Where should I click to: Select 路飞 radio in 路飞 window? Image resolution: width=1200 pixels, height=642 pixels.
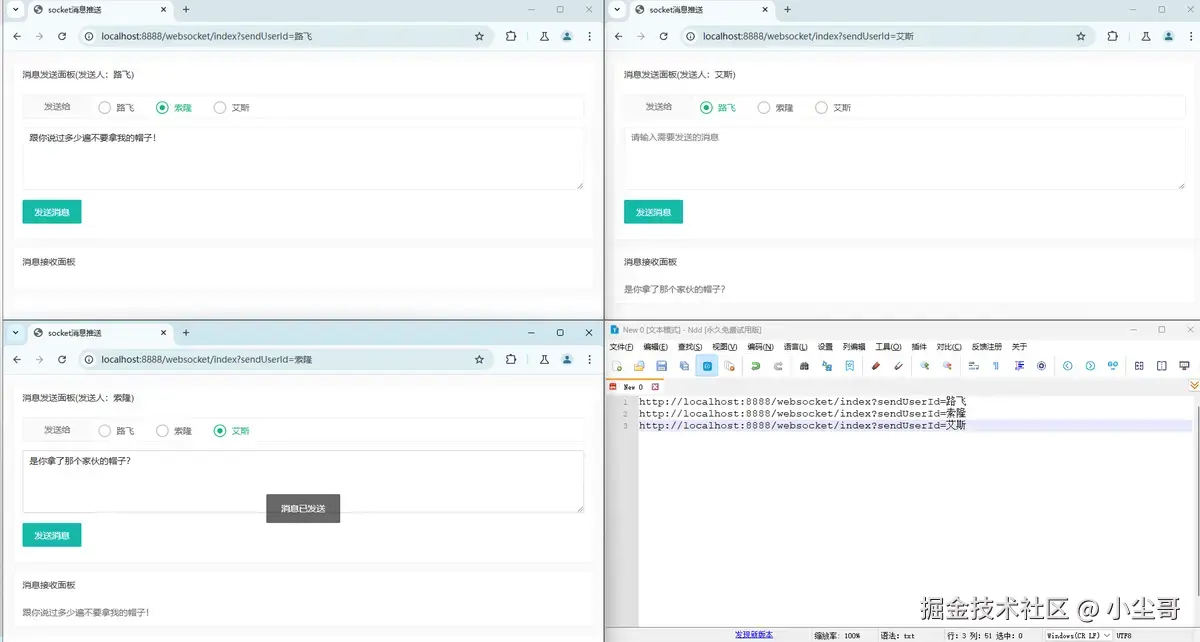[x=104, y=107]
